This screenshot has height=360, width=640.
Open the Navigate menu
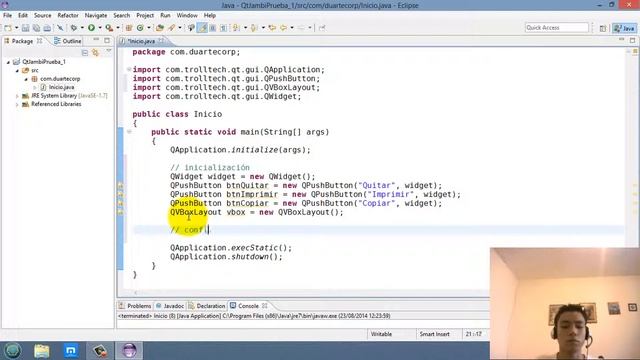point(96,15)
